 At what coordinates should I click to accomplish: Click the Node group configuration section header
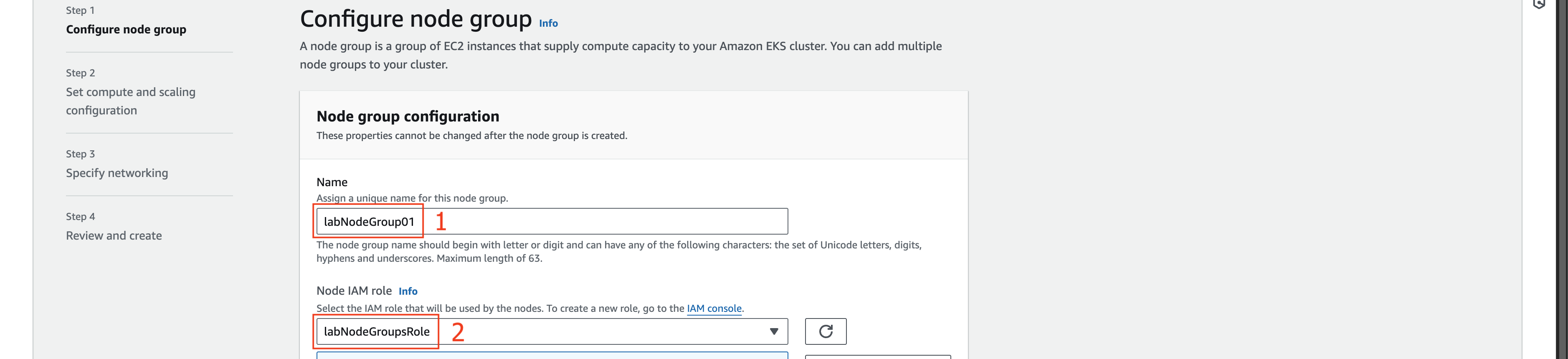[x=408, y=117]
